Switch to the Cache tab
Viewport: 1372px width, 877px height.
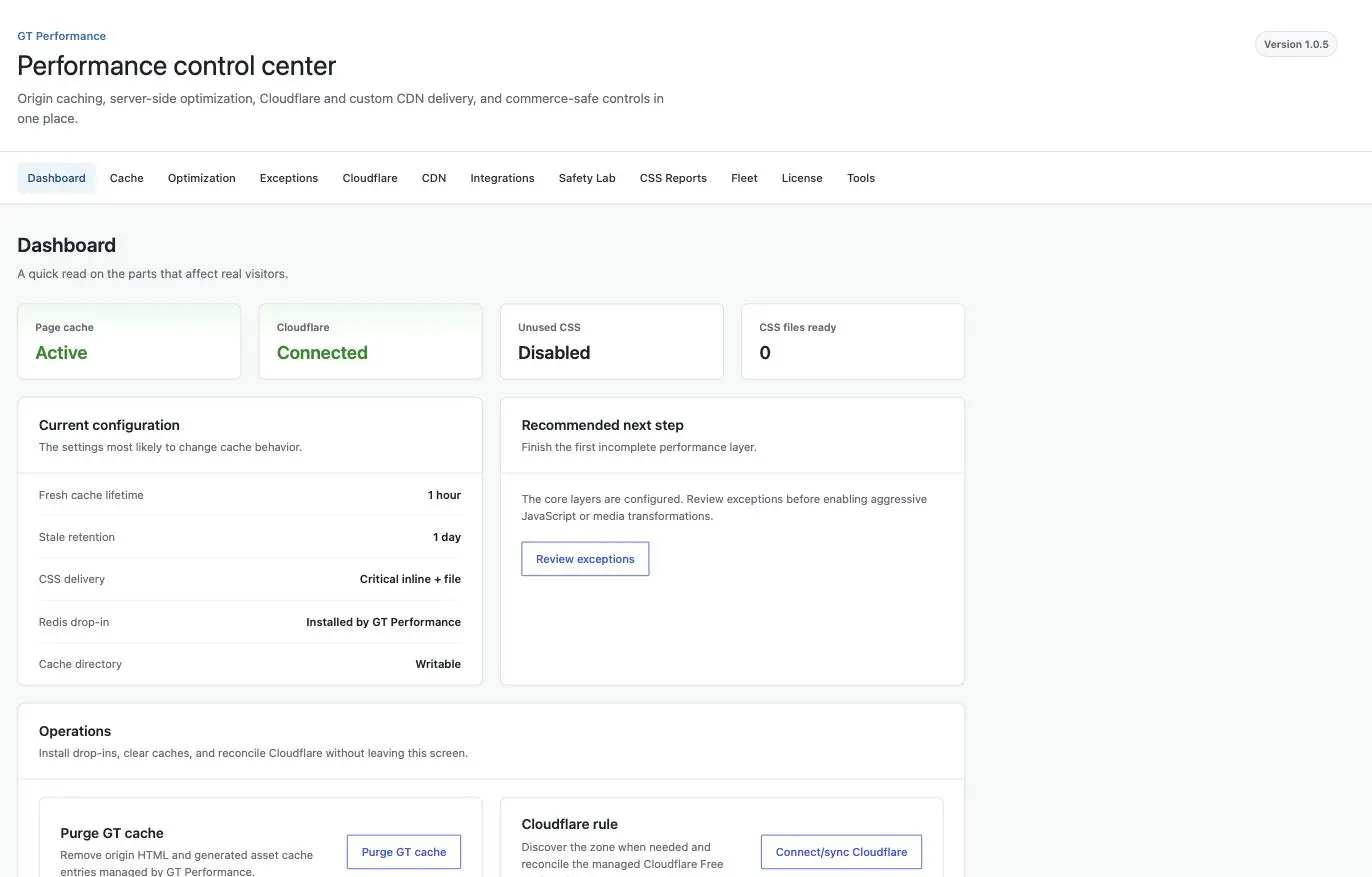(x=126, y=178)
